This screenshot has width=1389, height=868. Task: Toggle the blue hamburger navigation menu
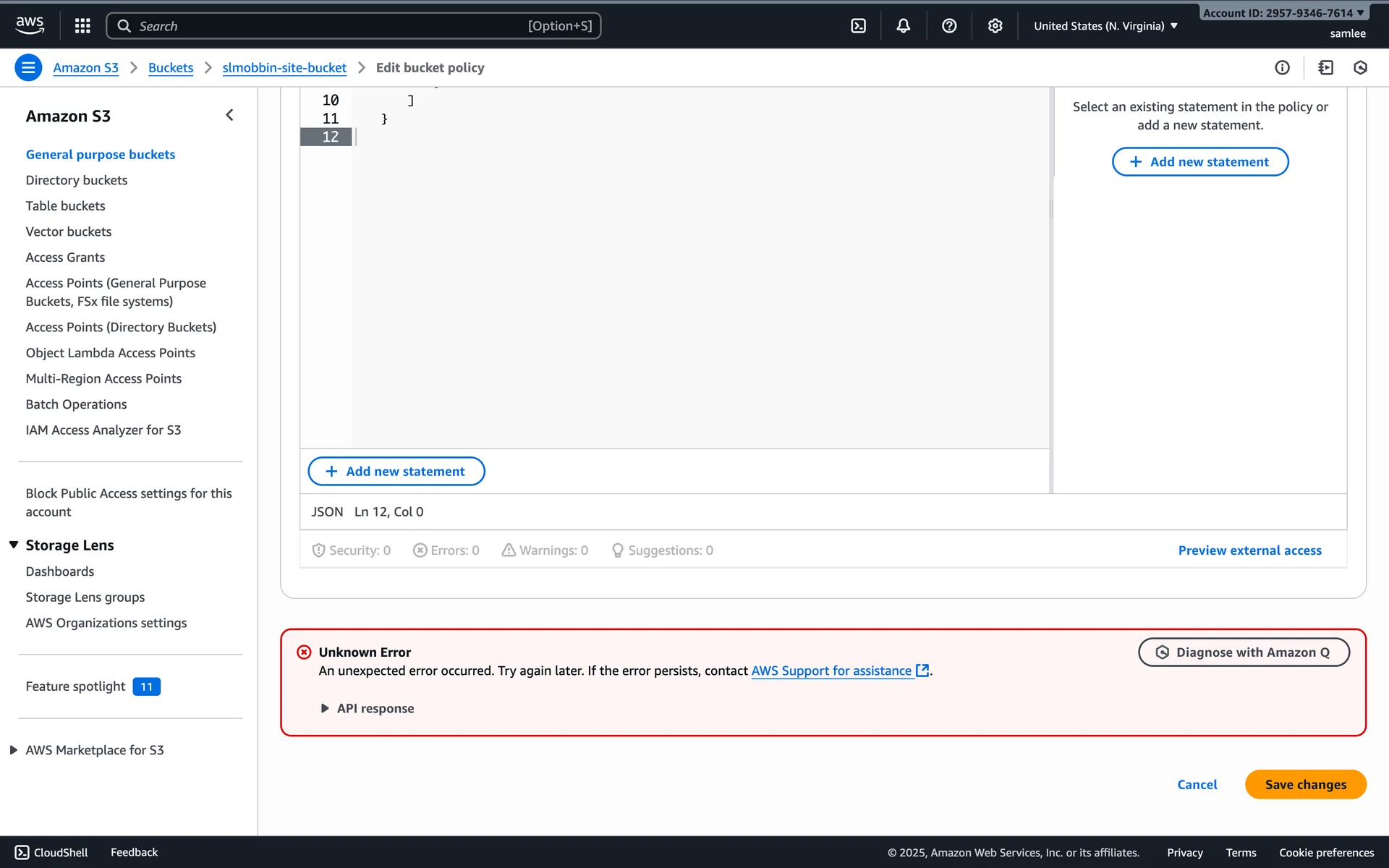pos(28,67)
